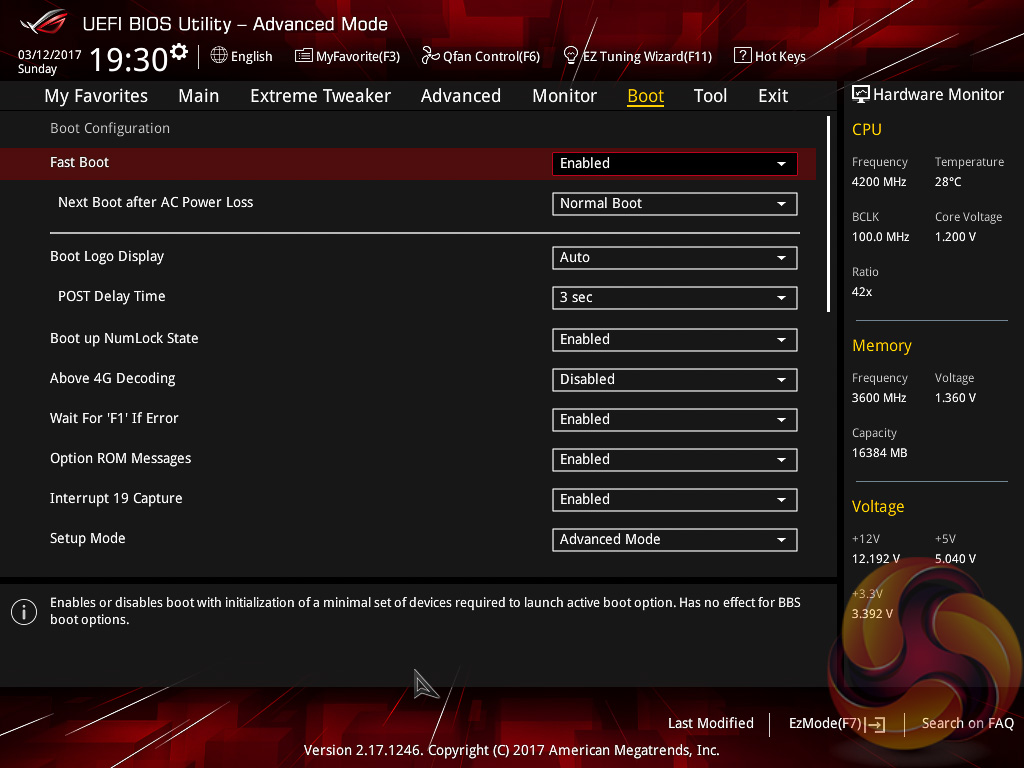Click the 28°C temperature value

[948, 182]
